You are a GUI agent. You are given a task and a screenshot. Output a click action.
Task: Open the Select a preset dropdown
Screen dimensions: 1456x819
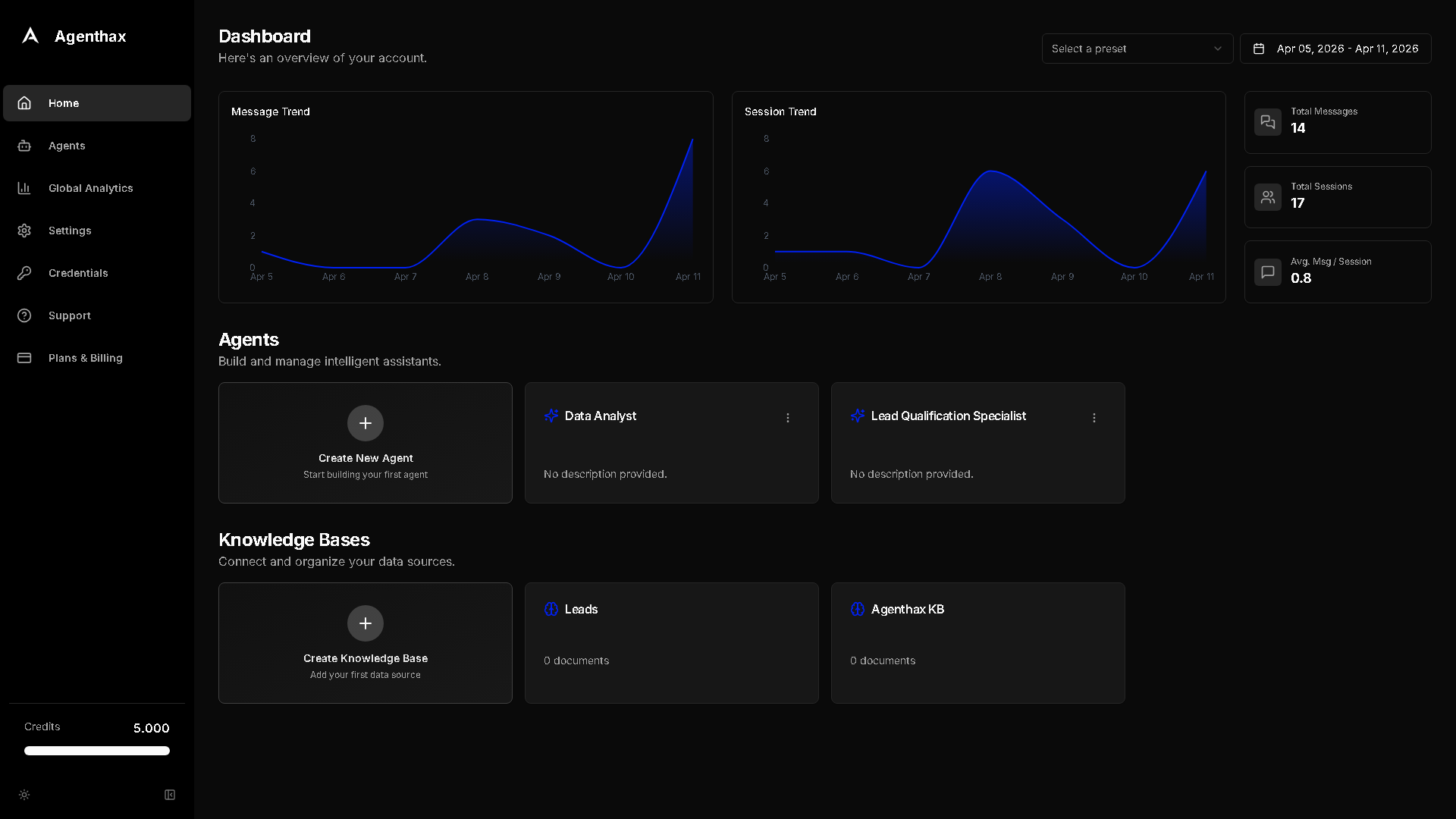(1137, 49)
